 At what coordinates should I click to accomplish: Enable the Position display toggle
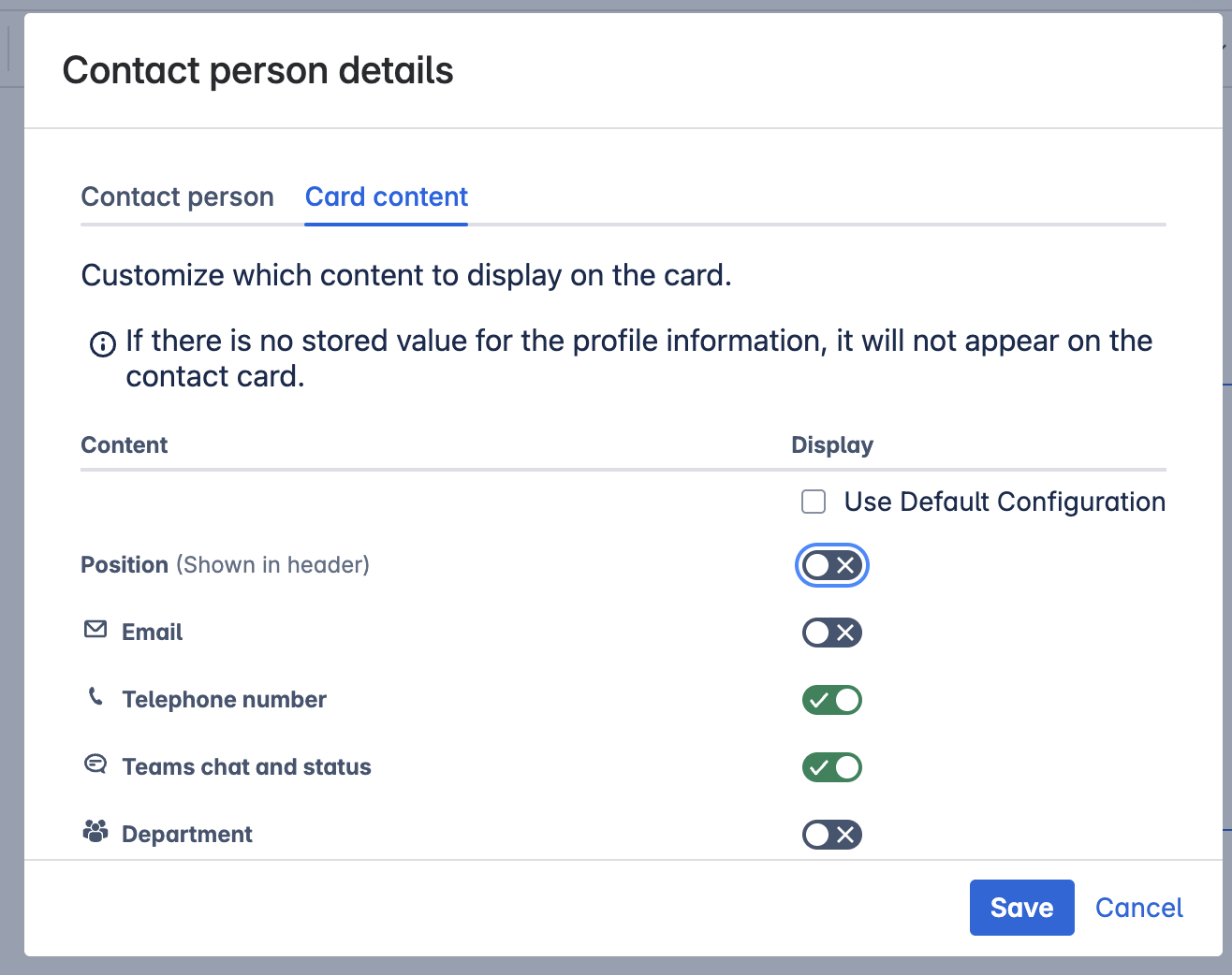(x=831, y=565)
